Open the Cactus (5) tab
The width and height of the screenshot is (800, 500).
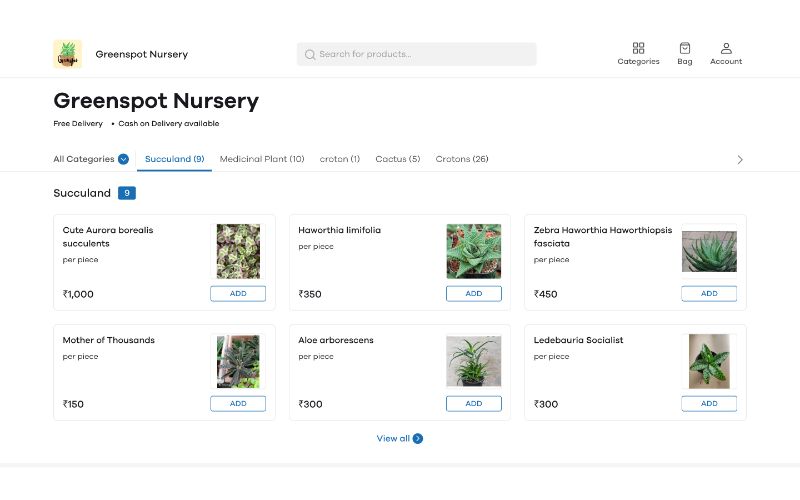397,159
